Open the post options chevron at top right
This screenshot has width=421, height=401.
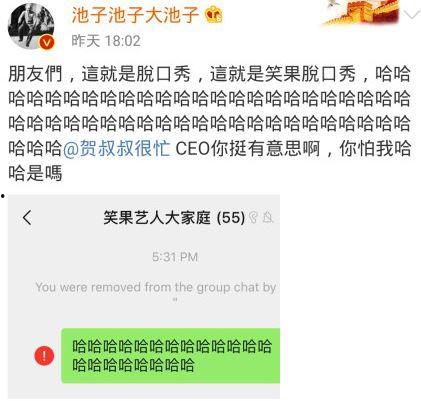coord(412,15)
